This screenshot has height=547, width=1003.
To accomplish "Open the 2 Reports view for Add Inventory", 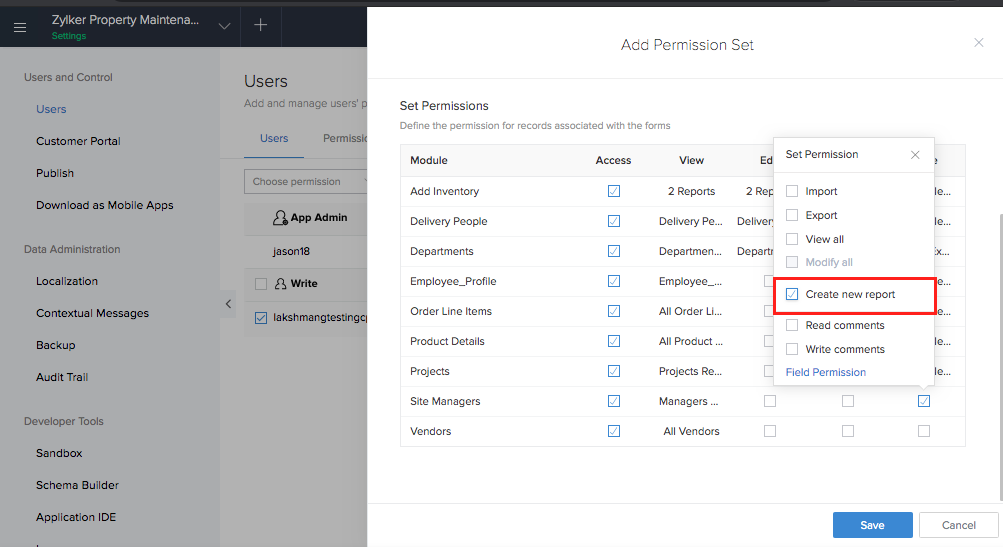I will tap(691, 191).
